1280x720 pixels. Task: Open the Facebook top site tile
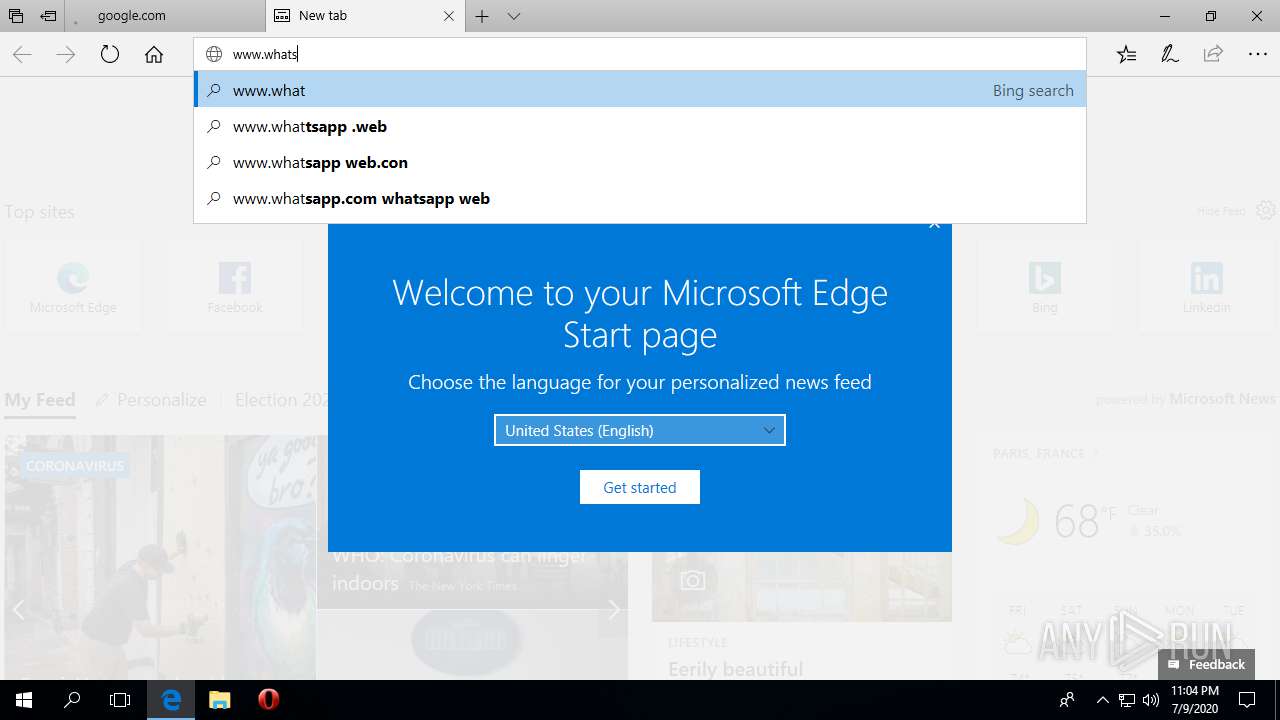click(x=235, y=285)
